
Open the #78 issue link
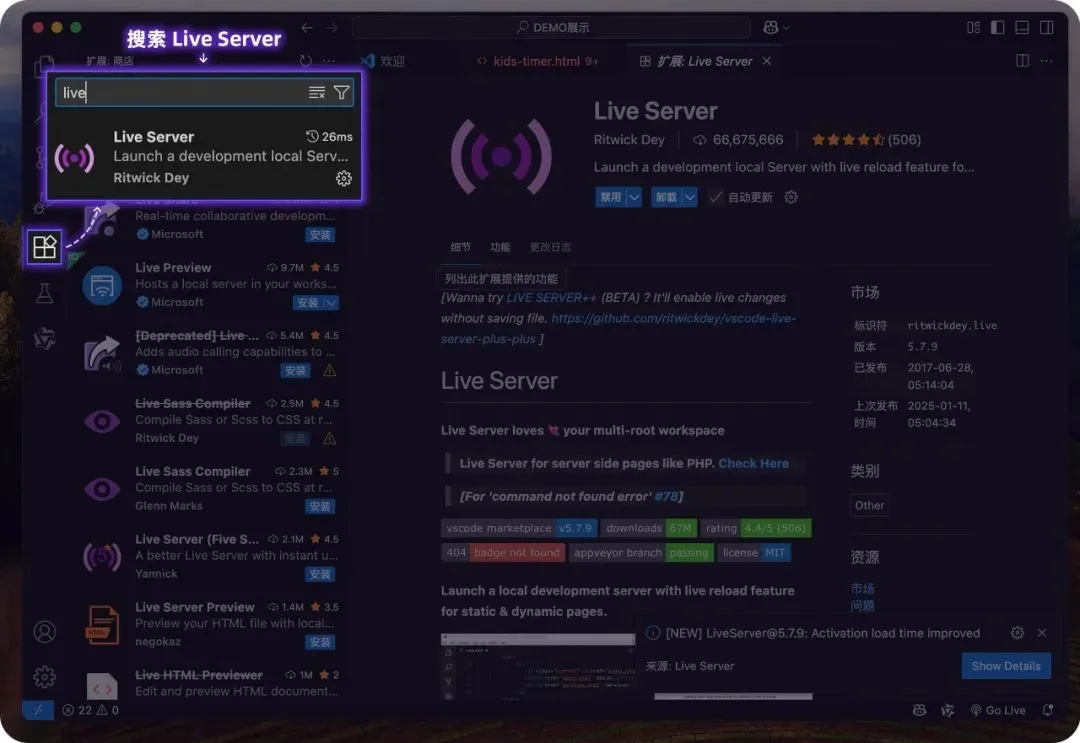(665, 496)
